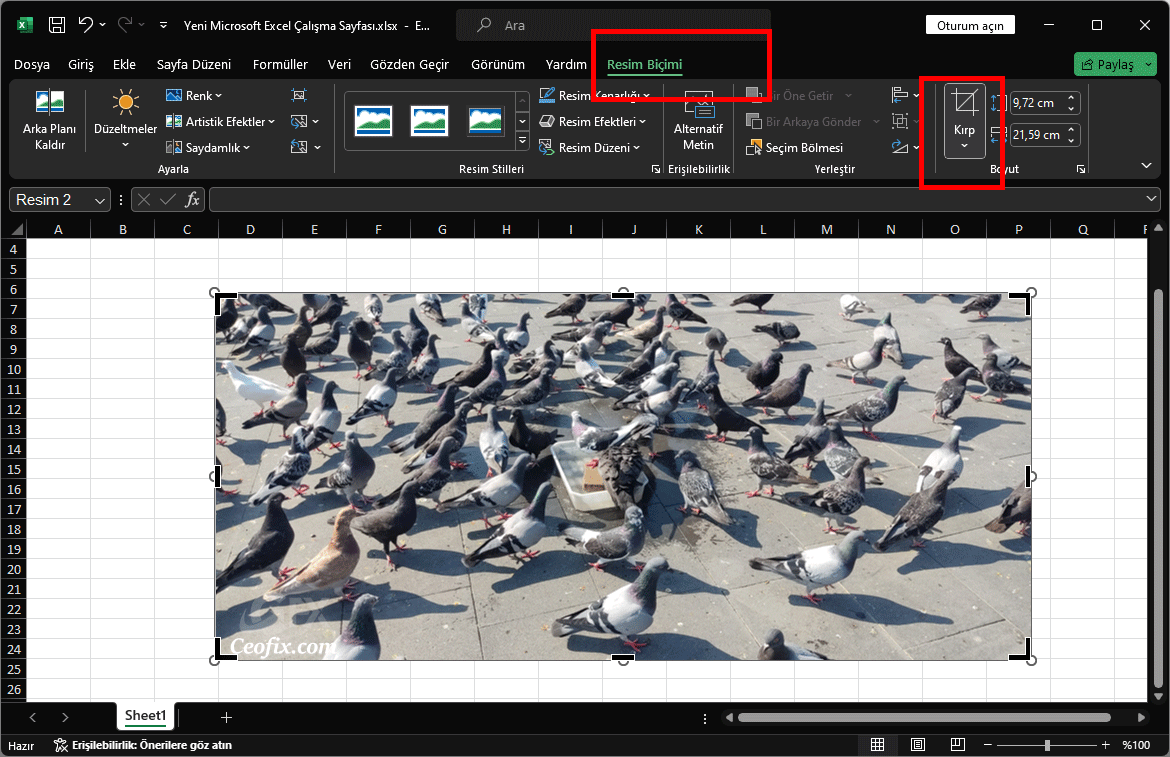The width and height of the screenshot is (1170, 757).
Task: Switch to the Ekle tab
Action: click(124, 65)
